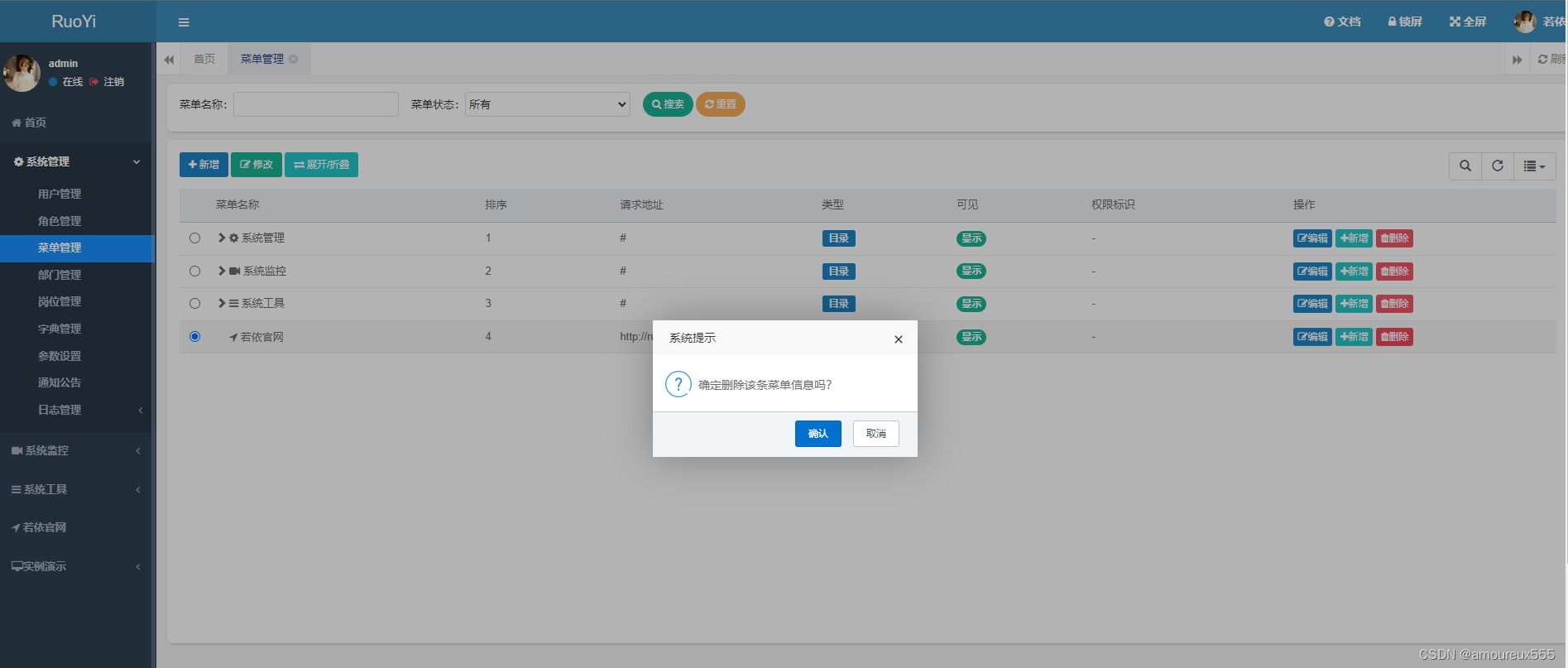Click the RuoYi logo title
Image resolution: width=1568 pixels, height=668 pixels.
pos(74,22)
